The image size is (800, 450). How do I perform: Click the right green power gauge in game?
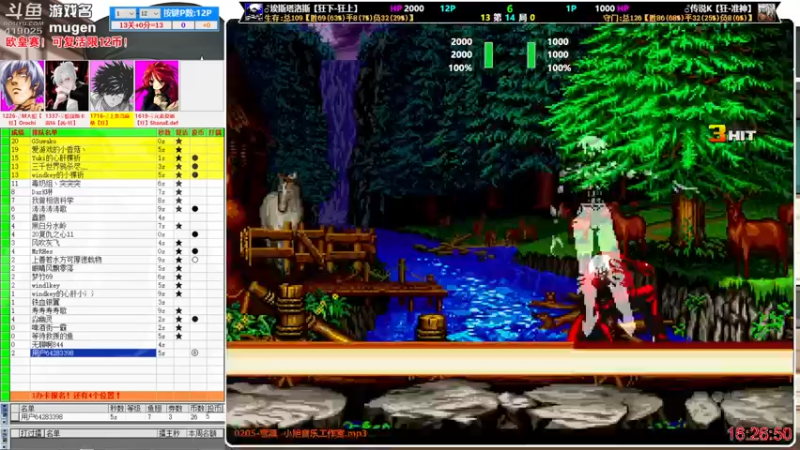point(531,55)
